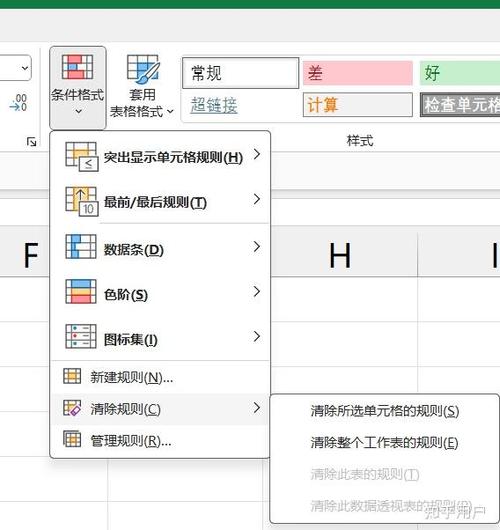The image size is (500, 530).
Task: Click greyed 清除此表的规则(T) submenu item
Action: point(385,474)
